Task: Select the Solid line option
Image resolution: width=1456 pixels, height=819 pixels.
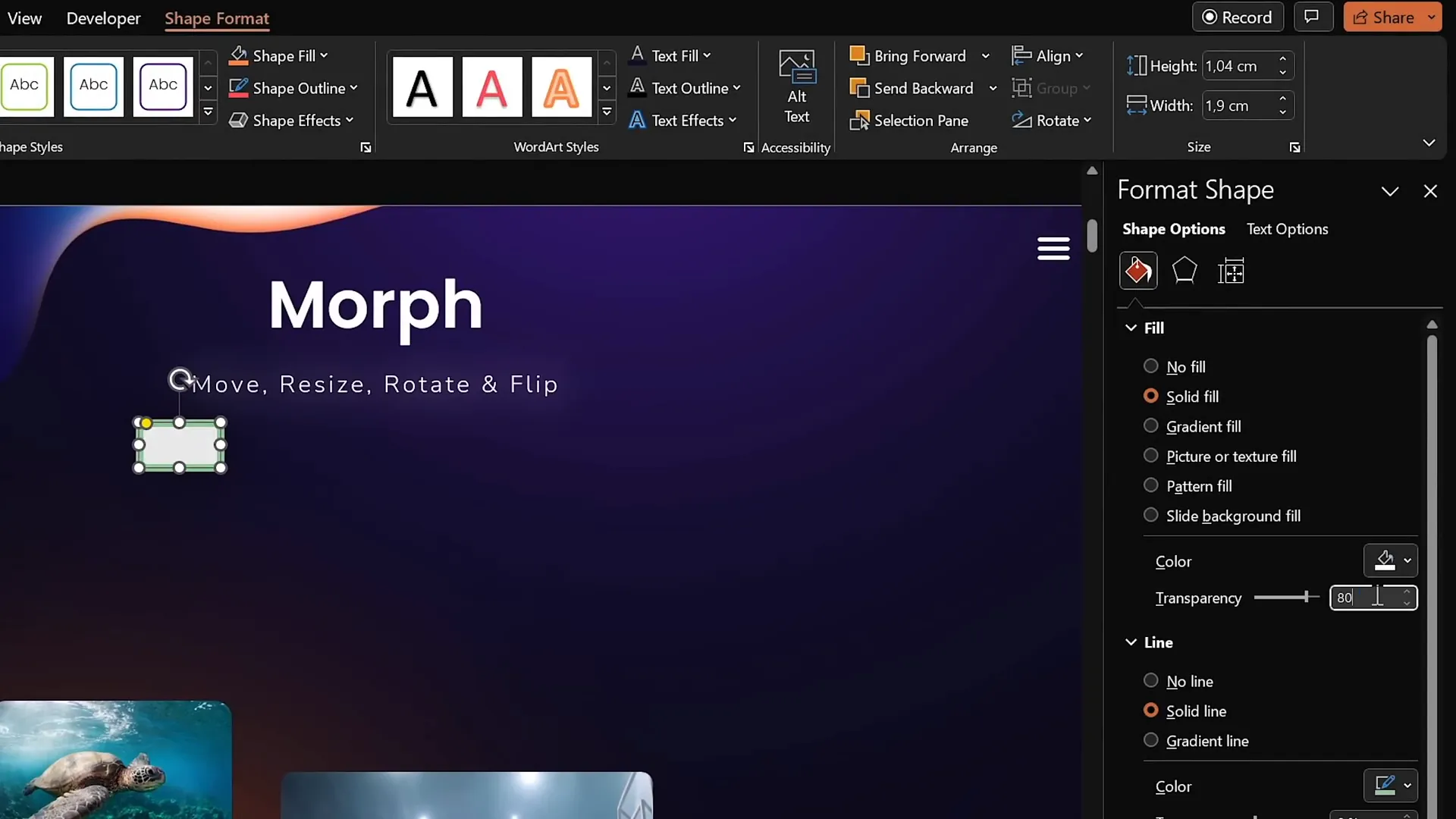Action: 1185,711
